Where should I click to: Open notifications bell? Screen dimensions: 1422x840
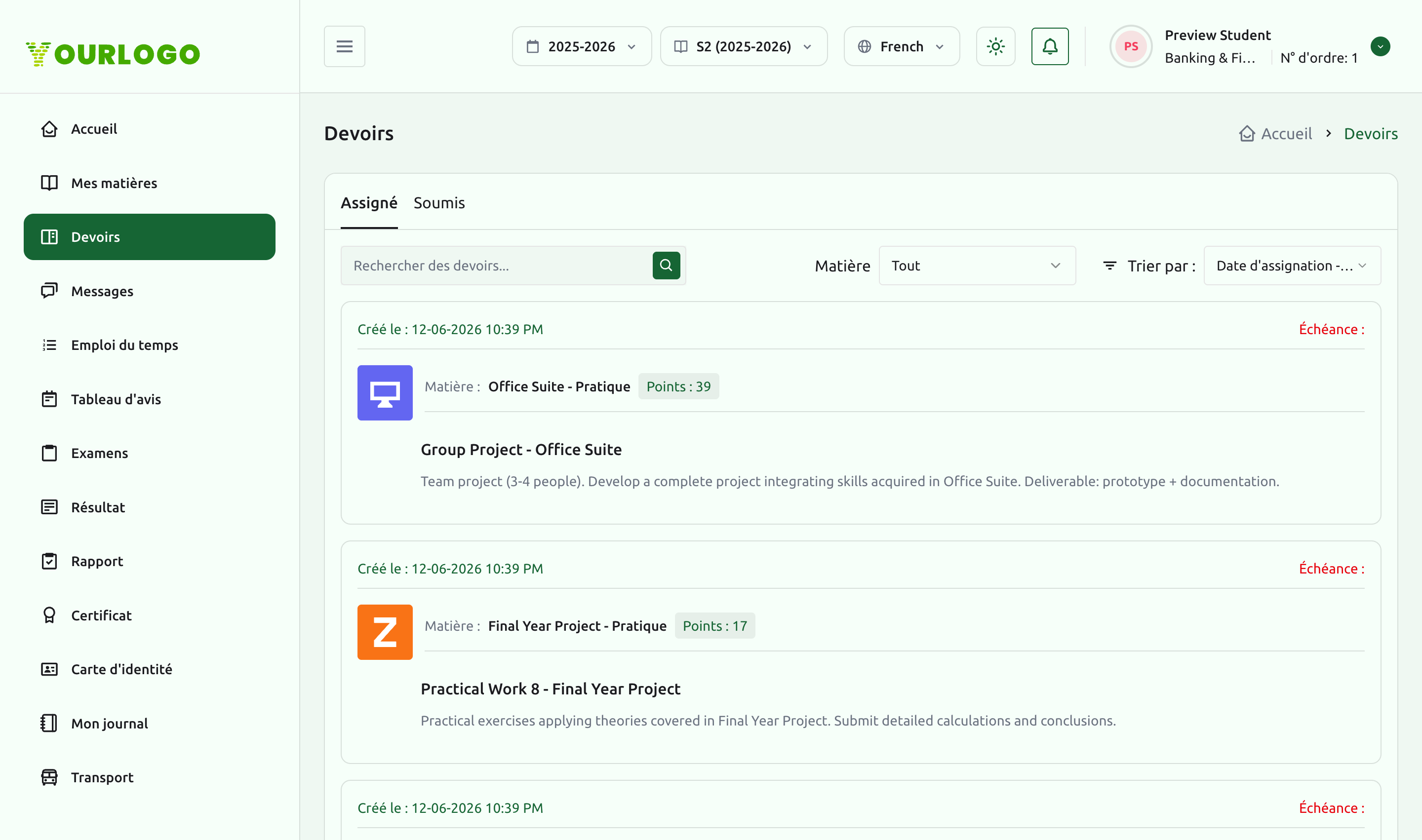(x=1050, y=46)
